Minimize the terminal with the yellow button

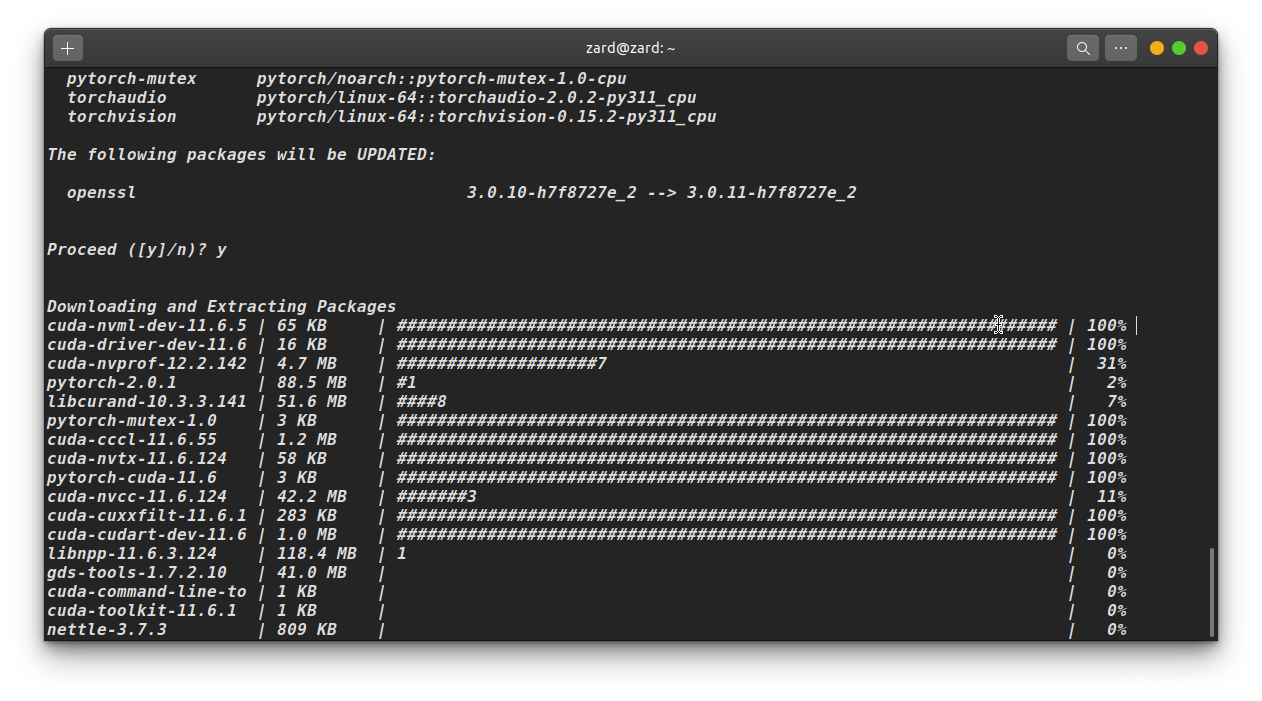1157,48
